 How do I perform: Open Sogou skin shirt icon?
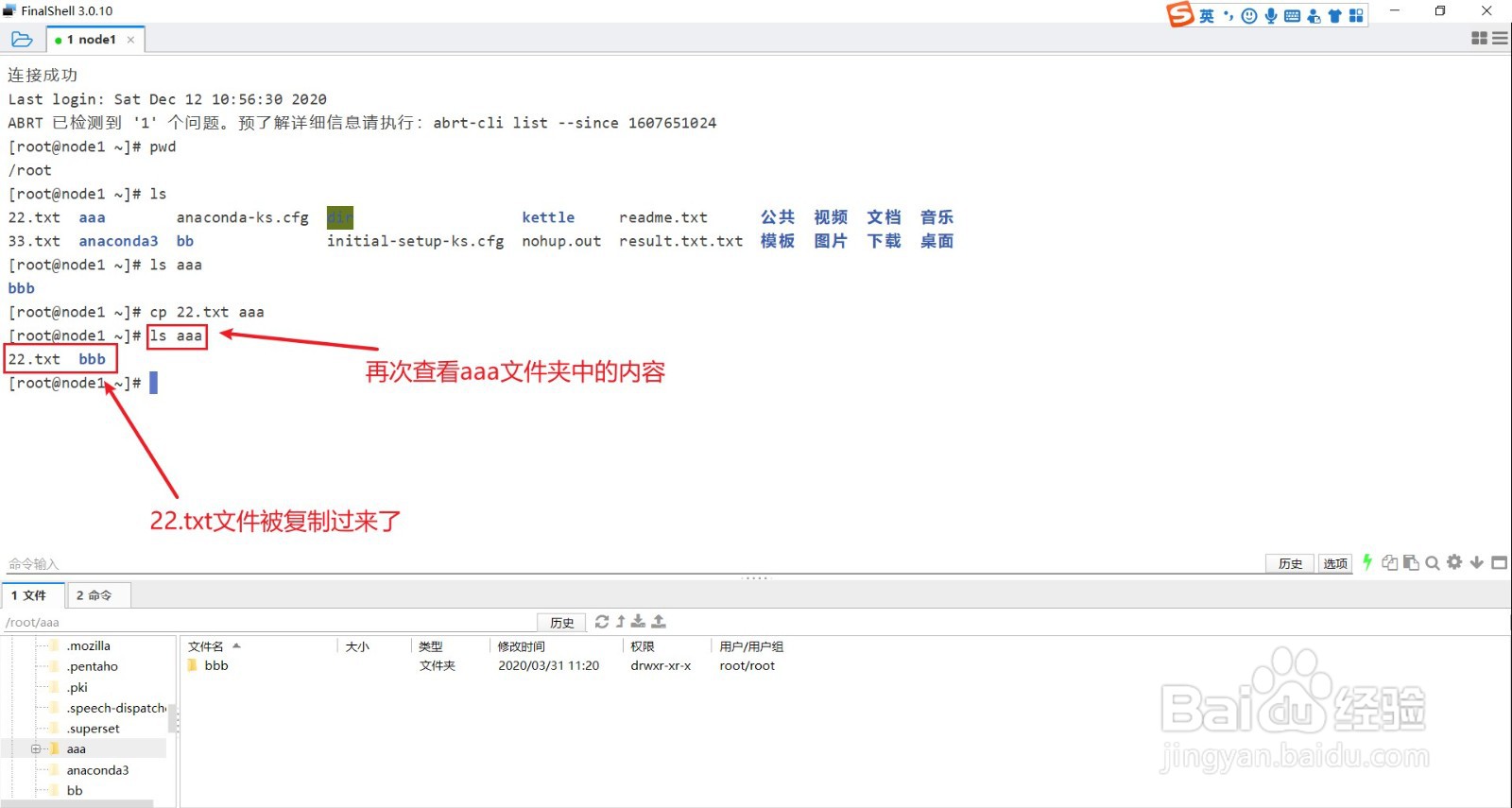(x=1335, y=16)
